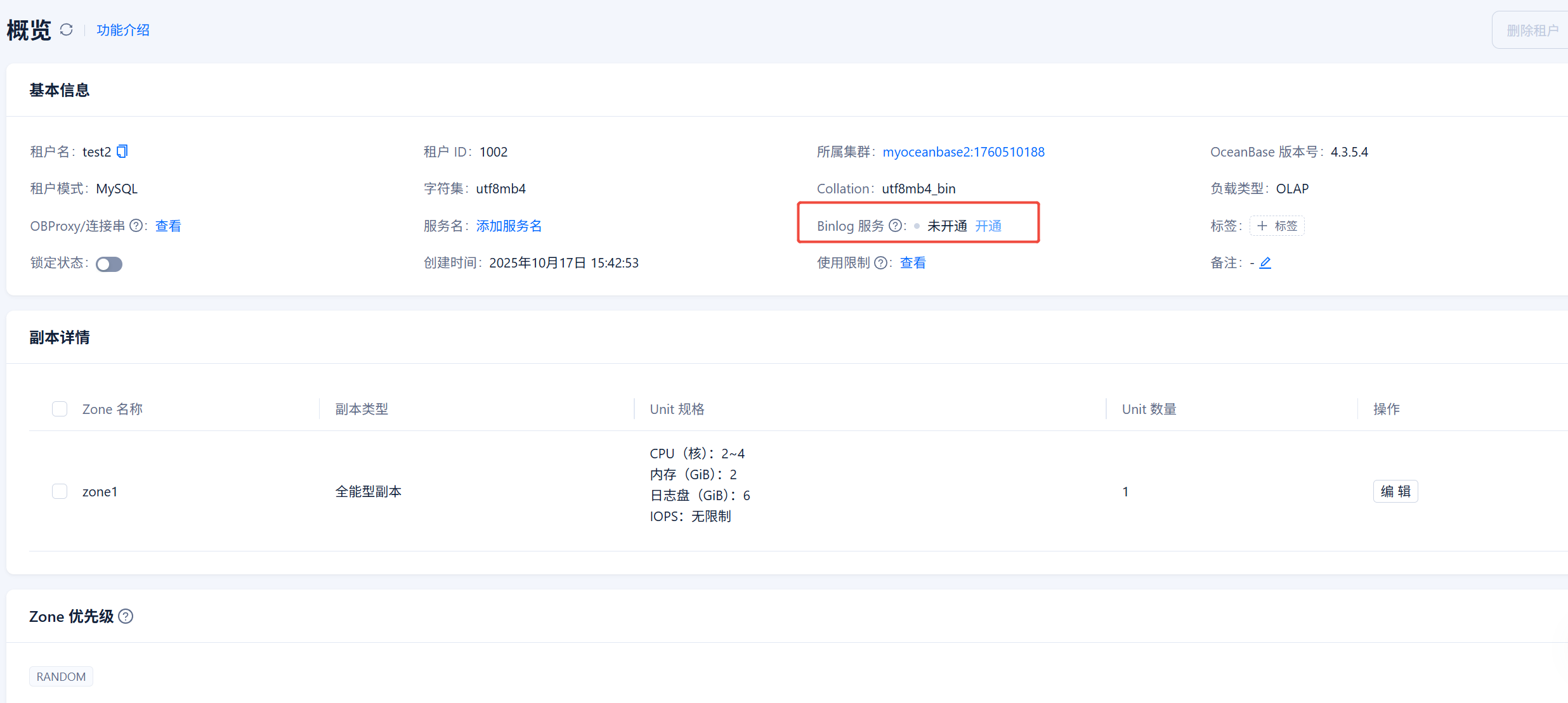Copy tenant name test2 with copy icon
Screen dimensions: 1568x703
[122, 152]
